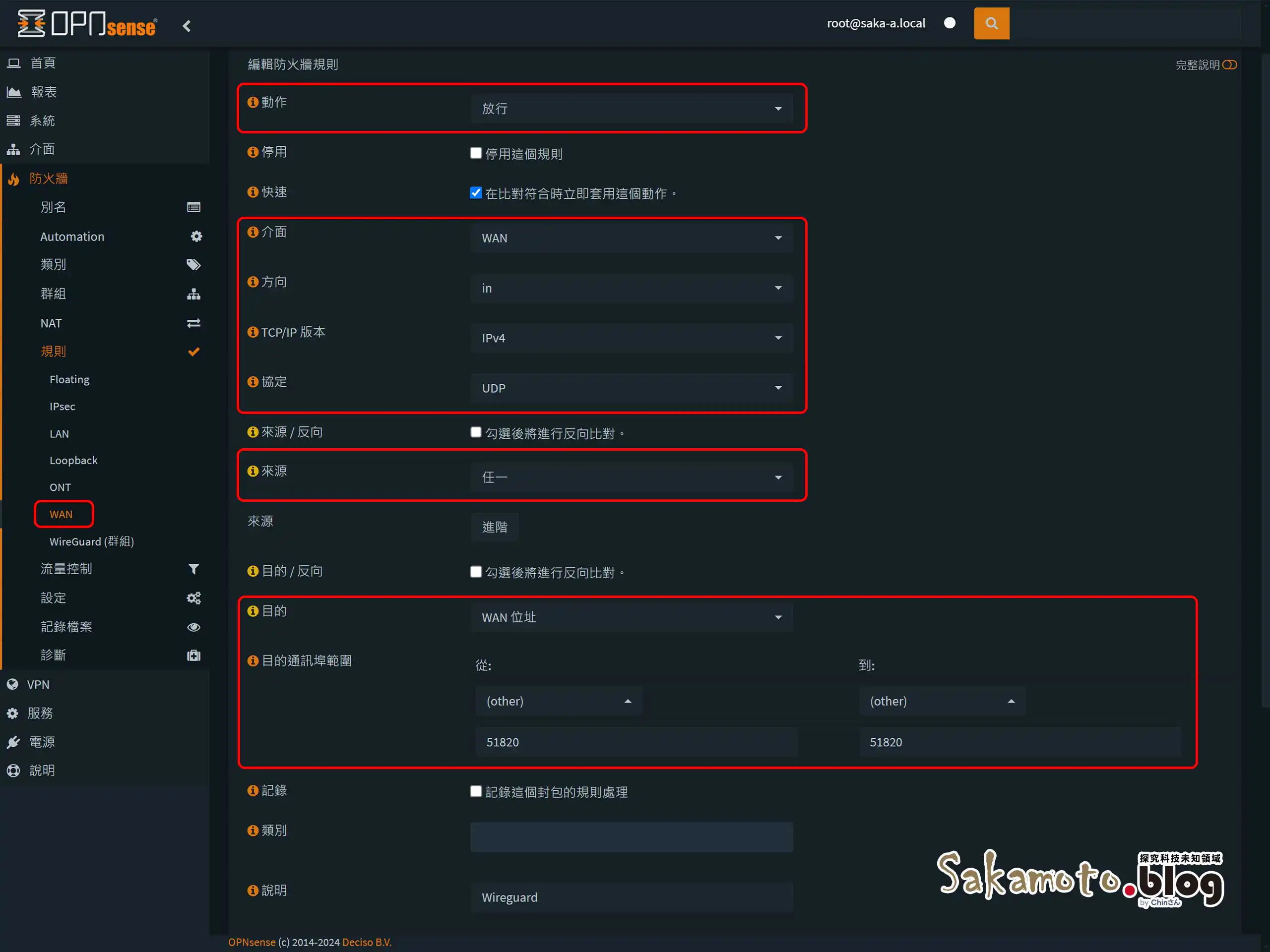Click the port field containing 51820

click(635, 741)
